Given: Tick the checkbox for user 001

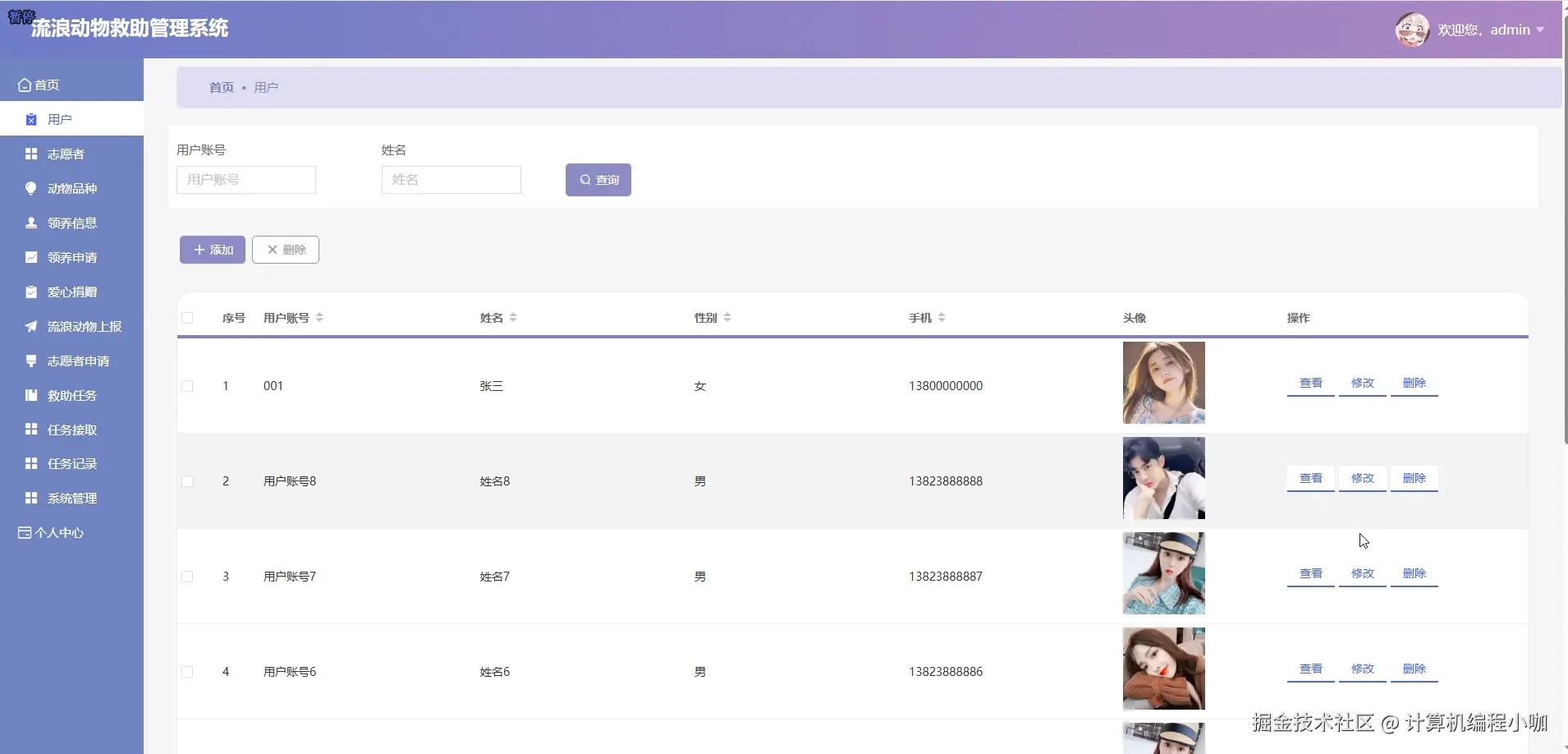Looking at the screenshot, I should 187,386.
